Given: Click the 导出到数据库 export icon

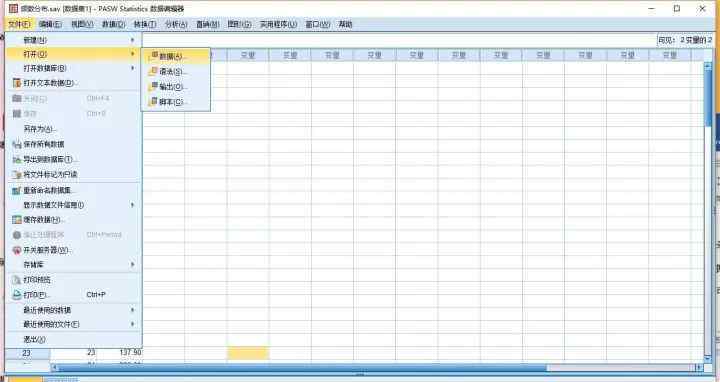Looking at the screenshot, I should click(17, 159).
